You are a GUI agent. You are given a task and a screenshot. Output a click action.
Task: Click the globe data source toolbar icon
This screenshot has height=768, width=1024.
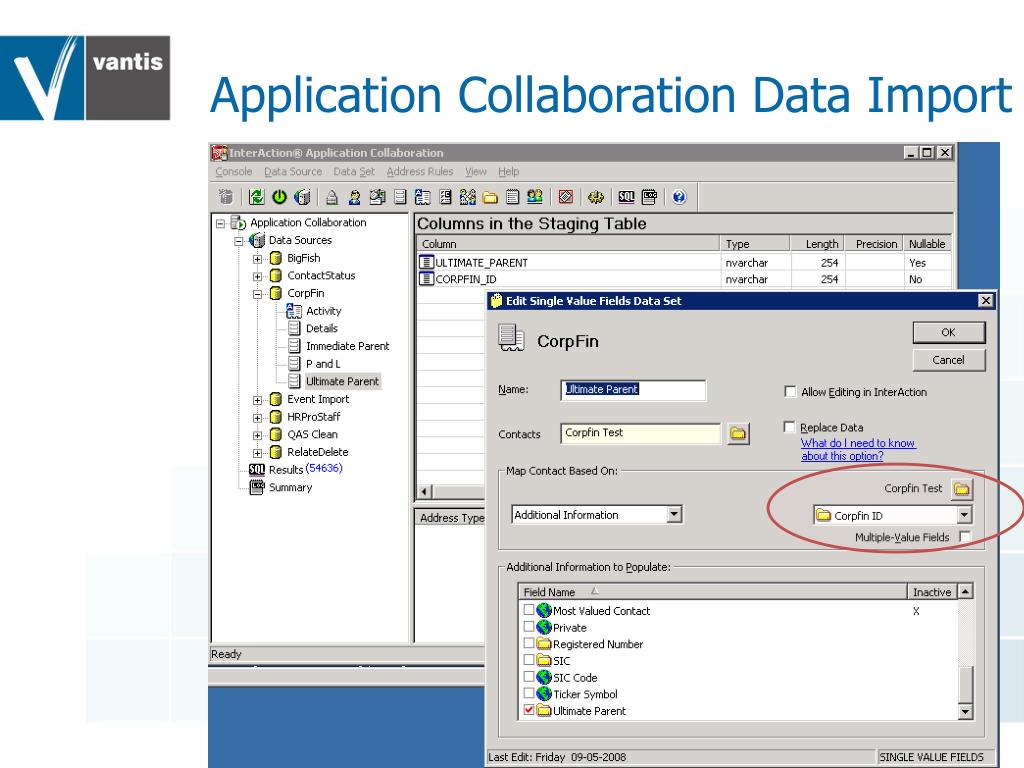(302, 197)
